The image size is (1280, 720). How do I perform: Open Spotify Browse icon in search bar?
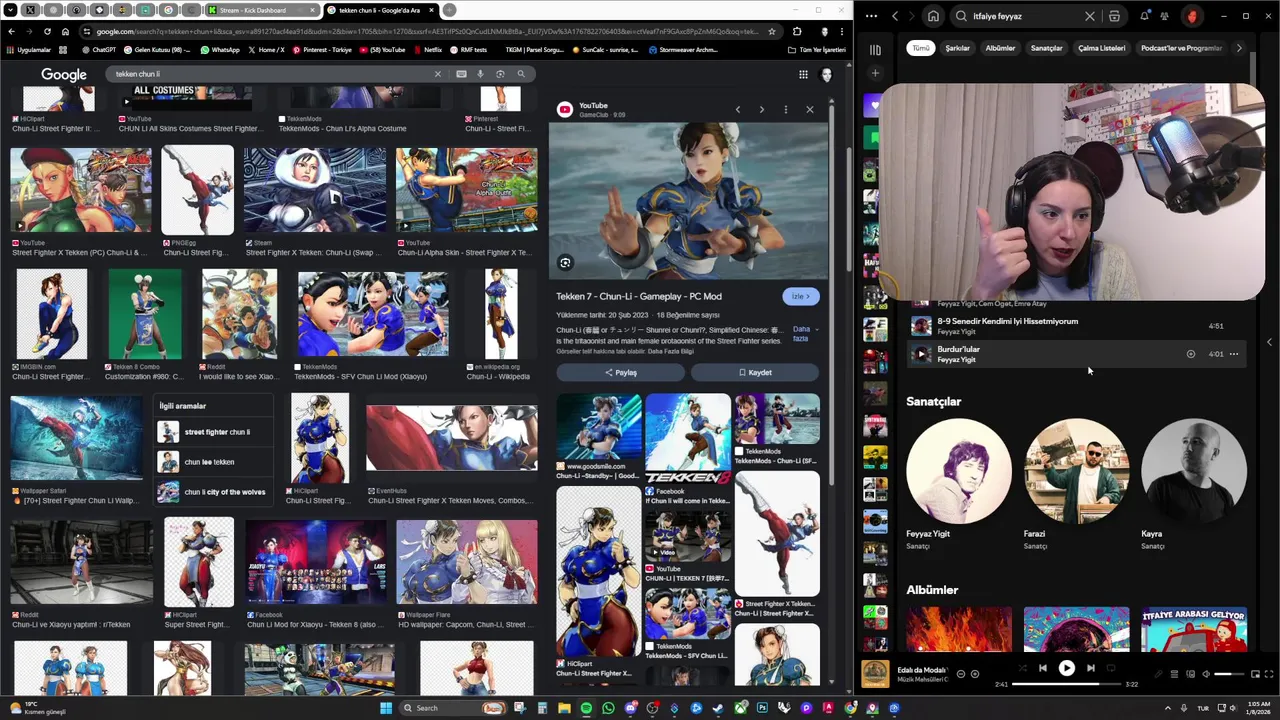(1114, 16)
